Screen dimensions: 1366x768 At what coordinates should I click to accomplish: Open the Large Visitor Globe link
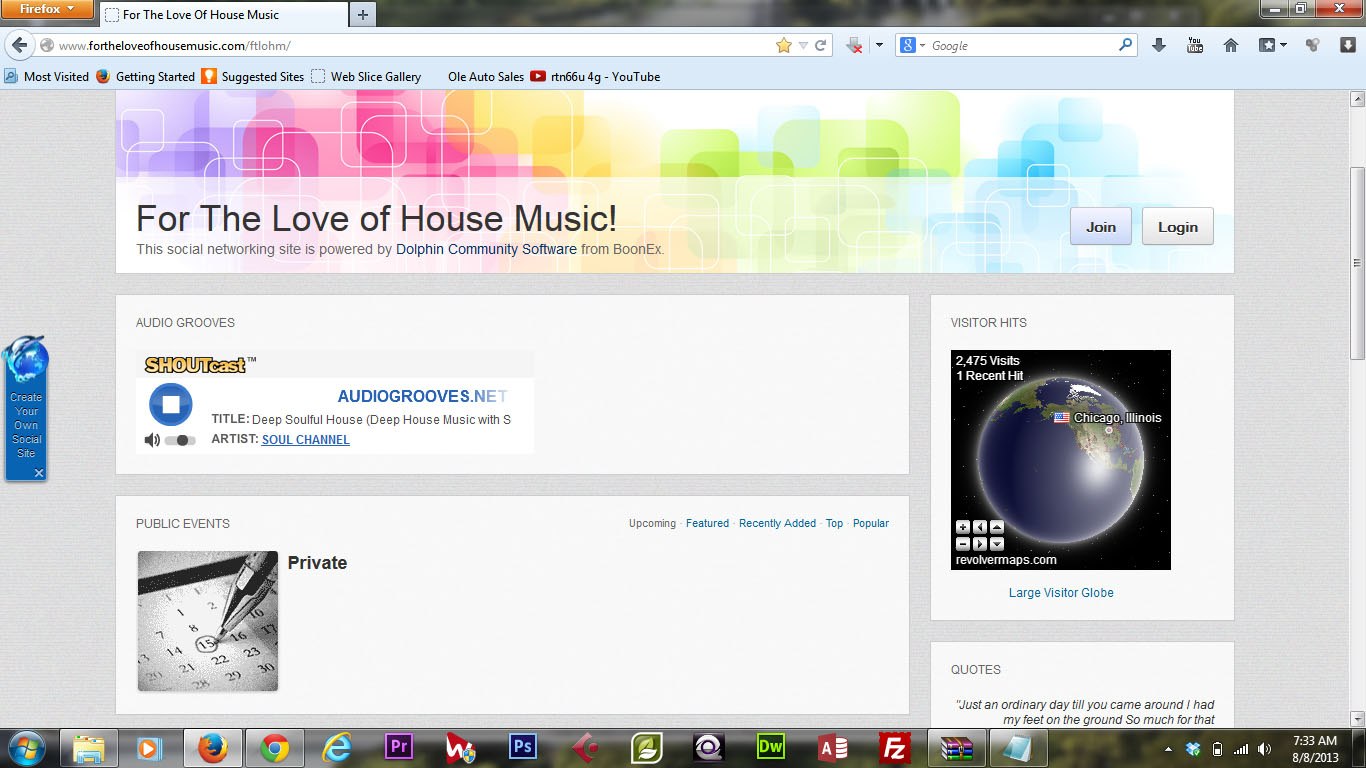[1061, 592]
